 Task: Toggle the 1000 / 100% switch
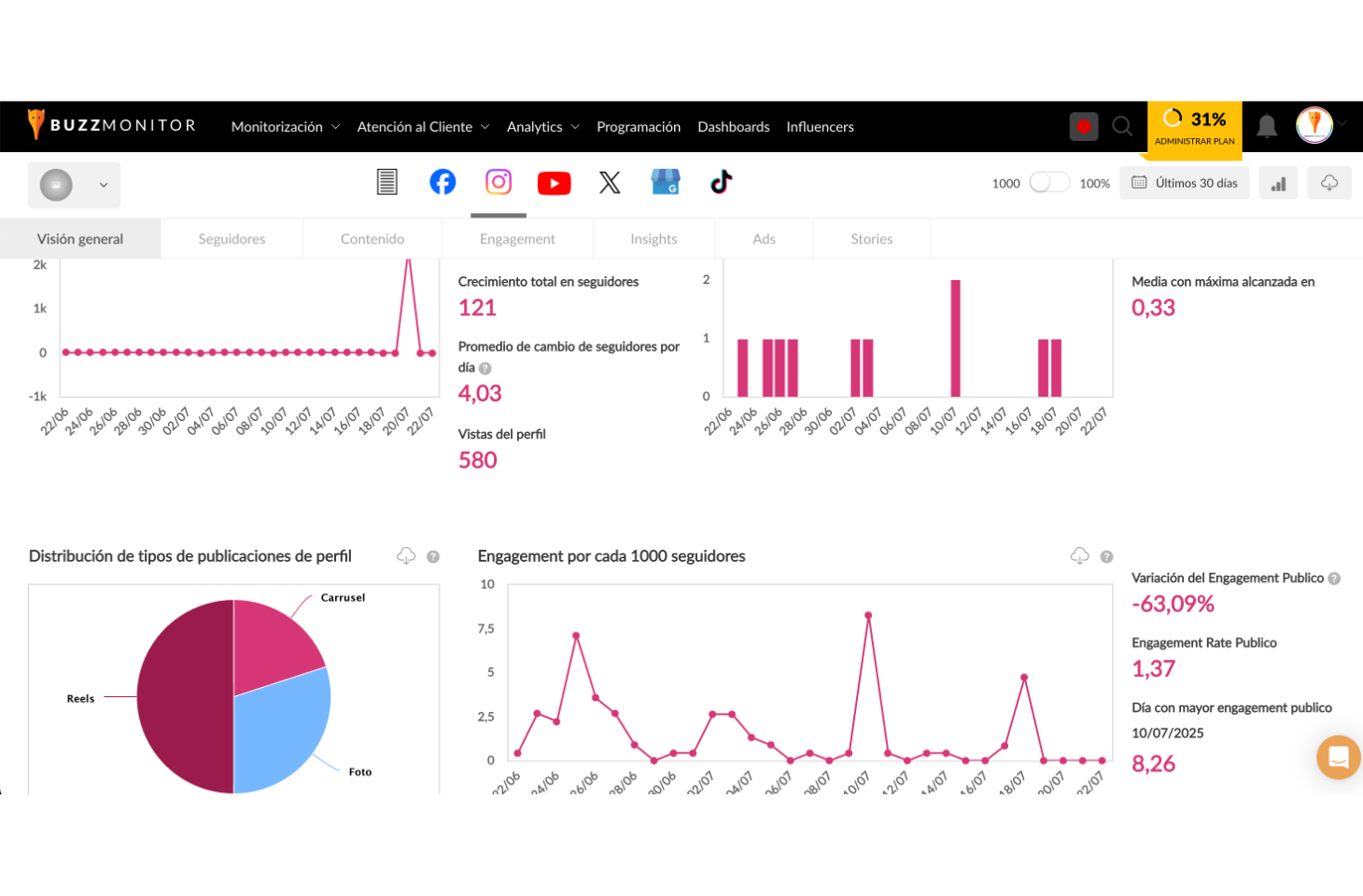[1048, 183]
